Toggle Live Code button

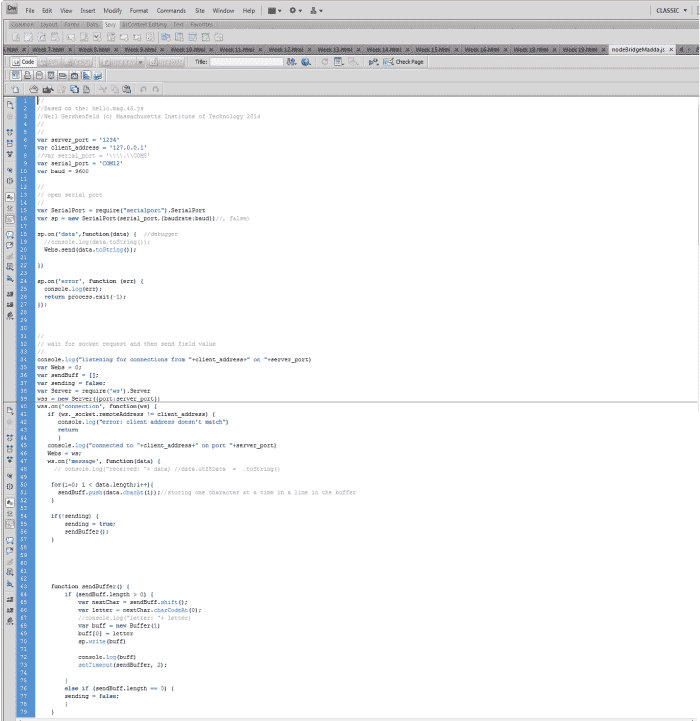[166, 62]
